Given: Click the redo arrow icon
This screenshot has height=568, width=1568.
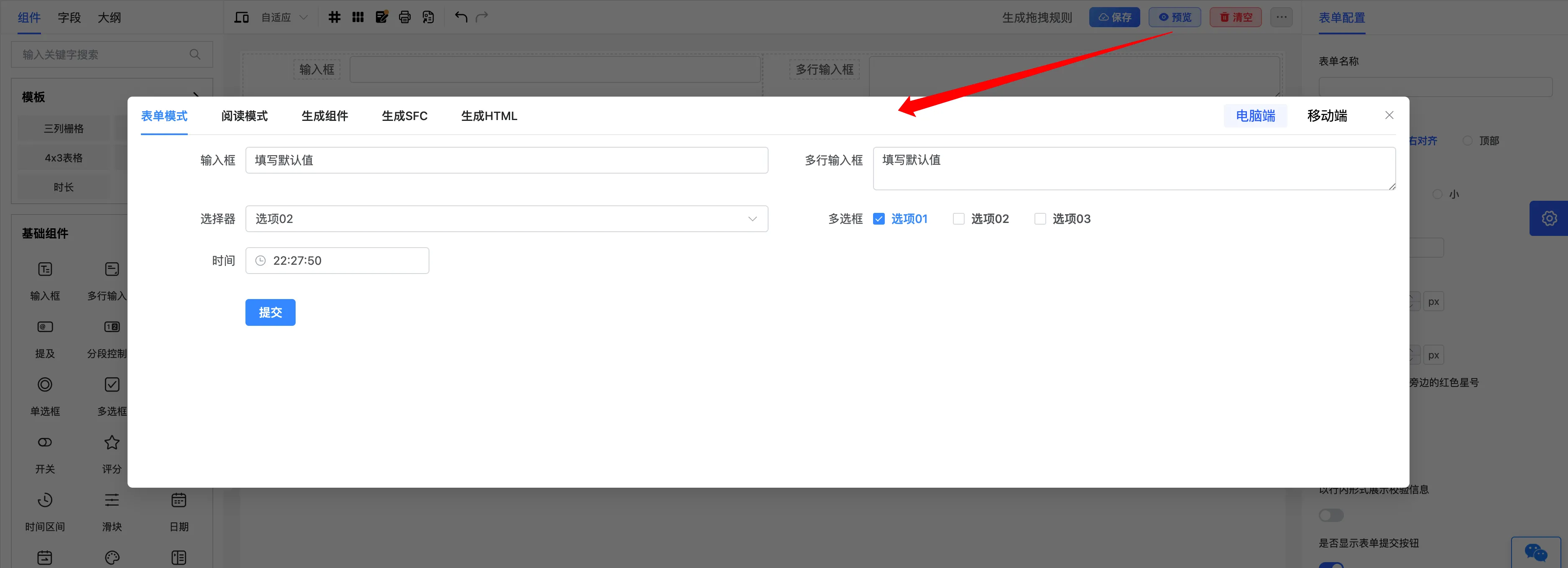Looking at the screenshot, I should [482, 17].
